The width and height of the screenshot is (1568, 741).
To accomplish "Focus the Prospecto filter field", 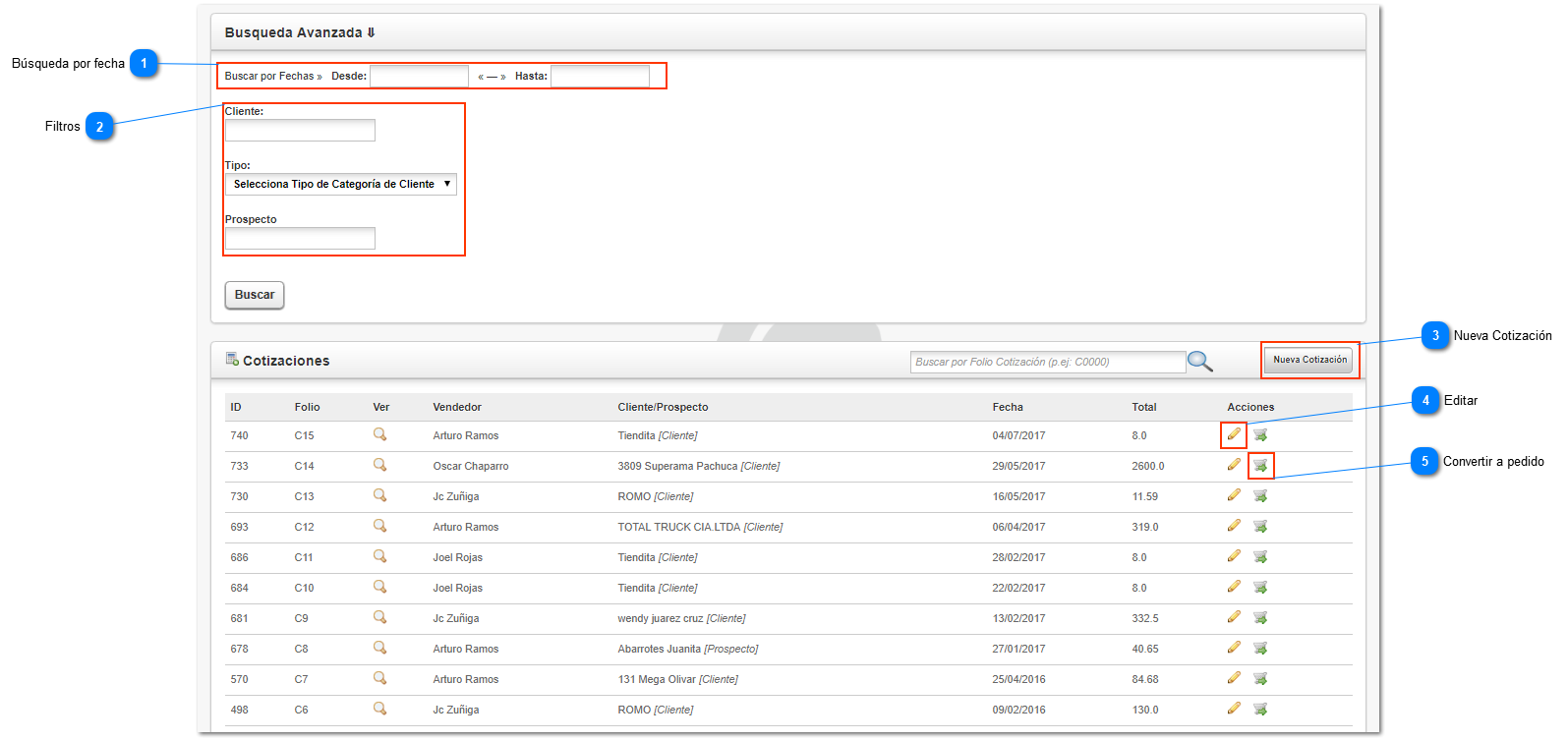I will click(x=300, y=238).
